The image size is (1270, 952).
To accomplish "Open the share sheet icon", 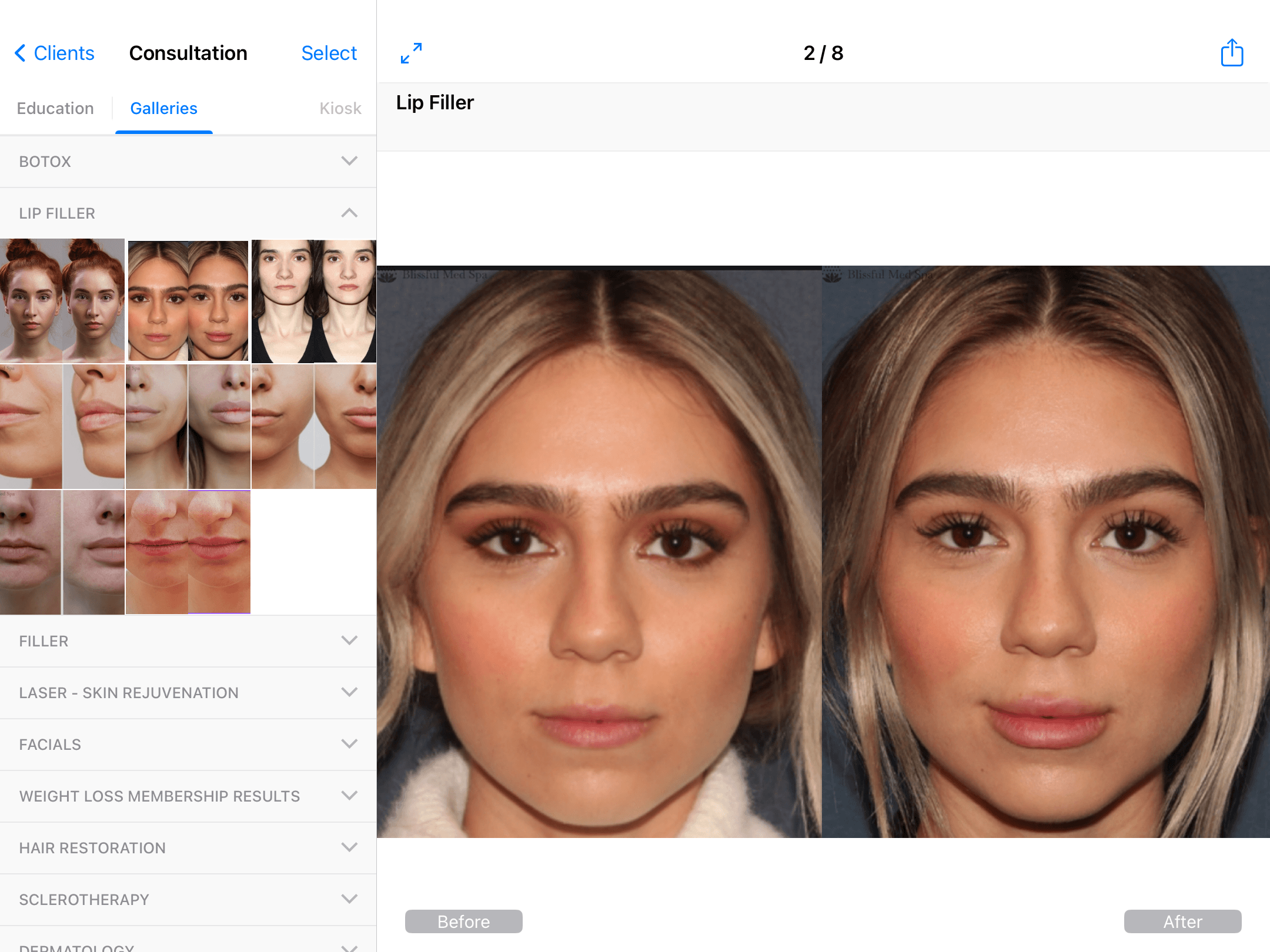I will pyautogui.click(x=1231, y=53).
